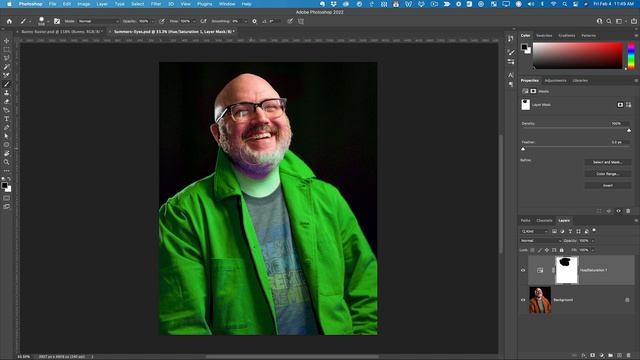Select the Zoom tool

point(7,162)
